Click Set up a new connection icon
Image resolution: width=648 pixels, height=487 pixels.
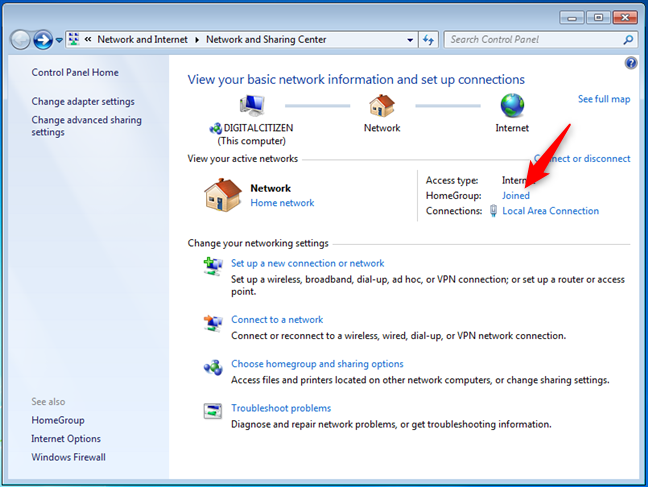[x=213, y=266]
